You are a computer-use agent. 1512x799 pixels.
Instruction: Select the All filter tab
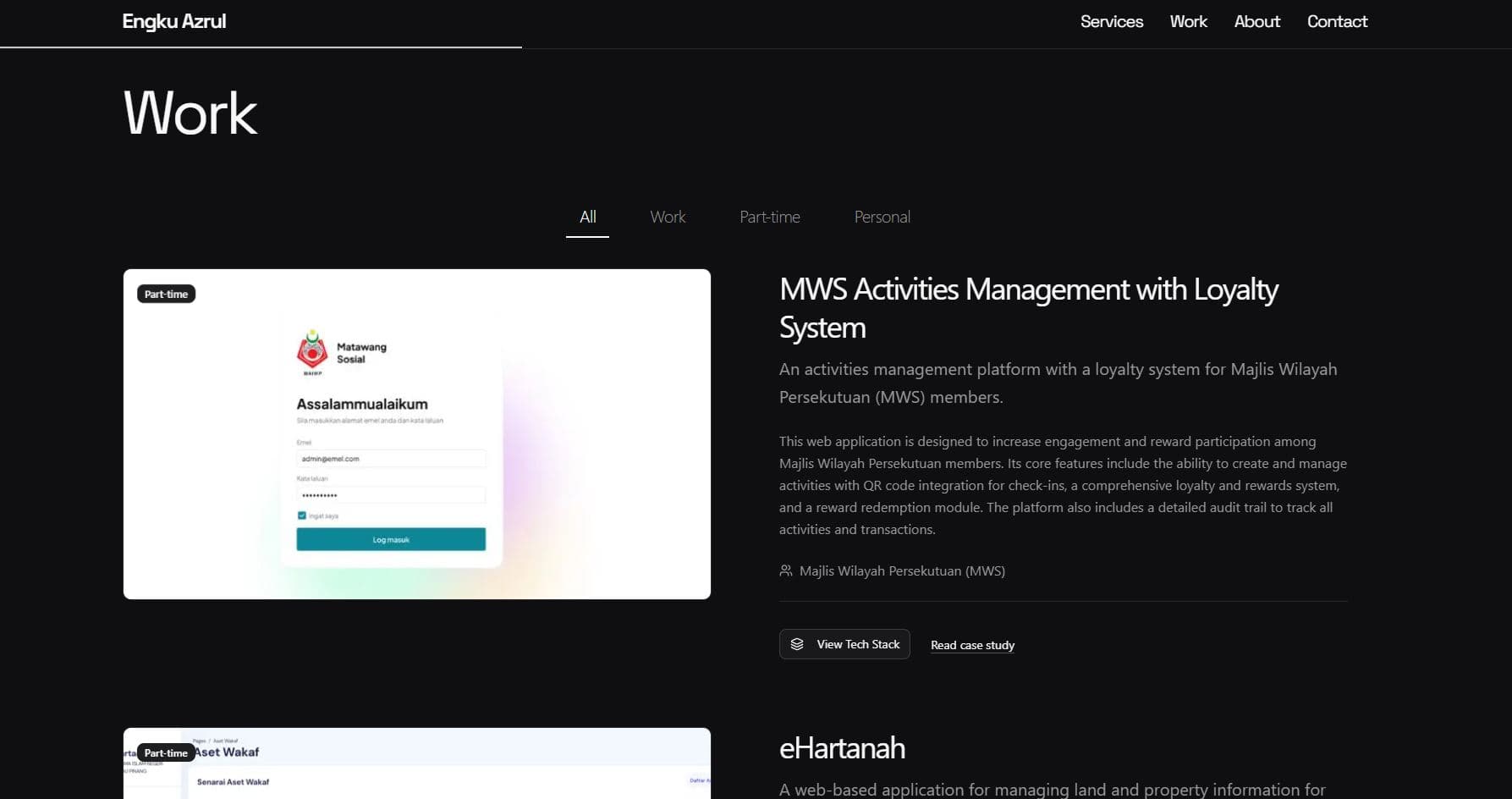click(587, 218)
